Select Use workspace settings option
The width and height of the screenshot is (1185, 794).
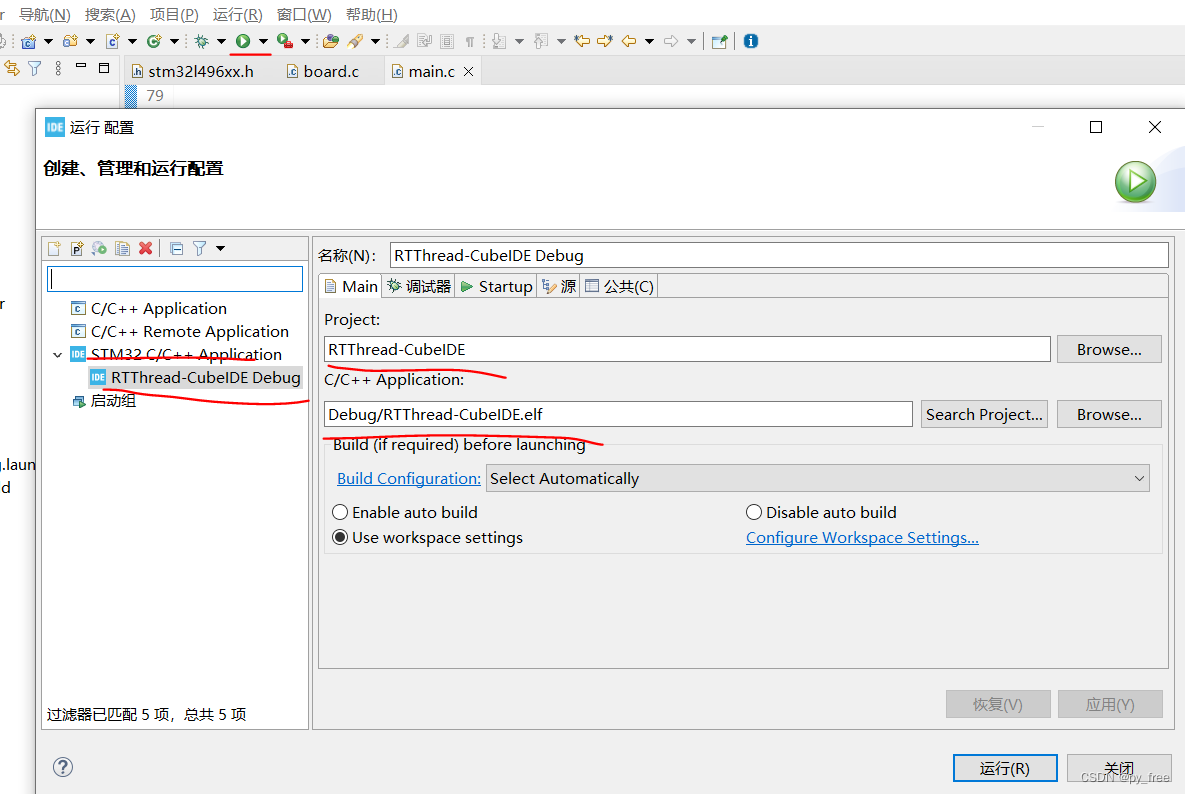pyautogui.click(x=341, y=538)
